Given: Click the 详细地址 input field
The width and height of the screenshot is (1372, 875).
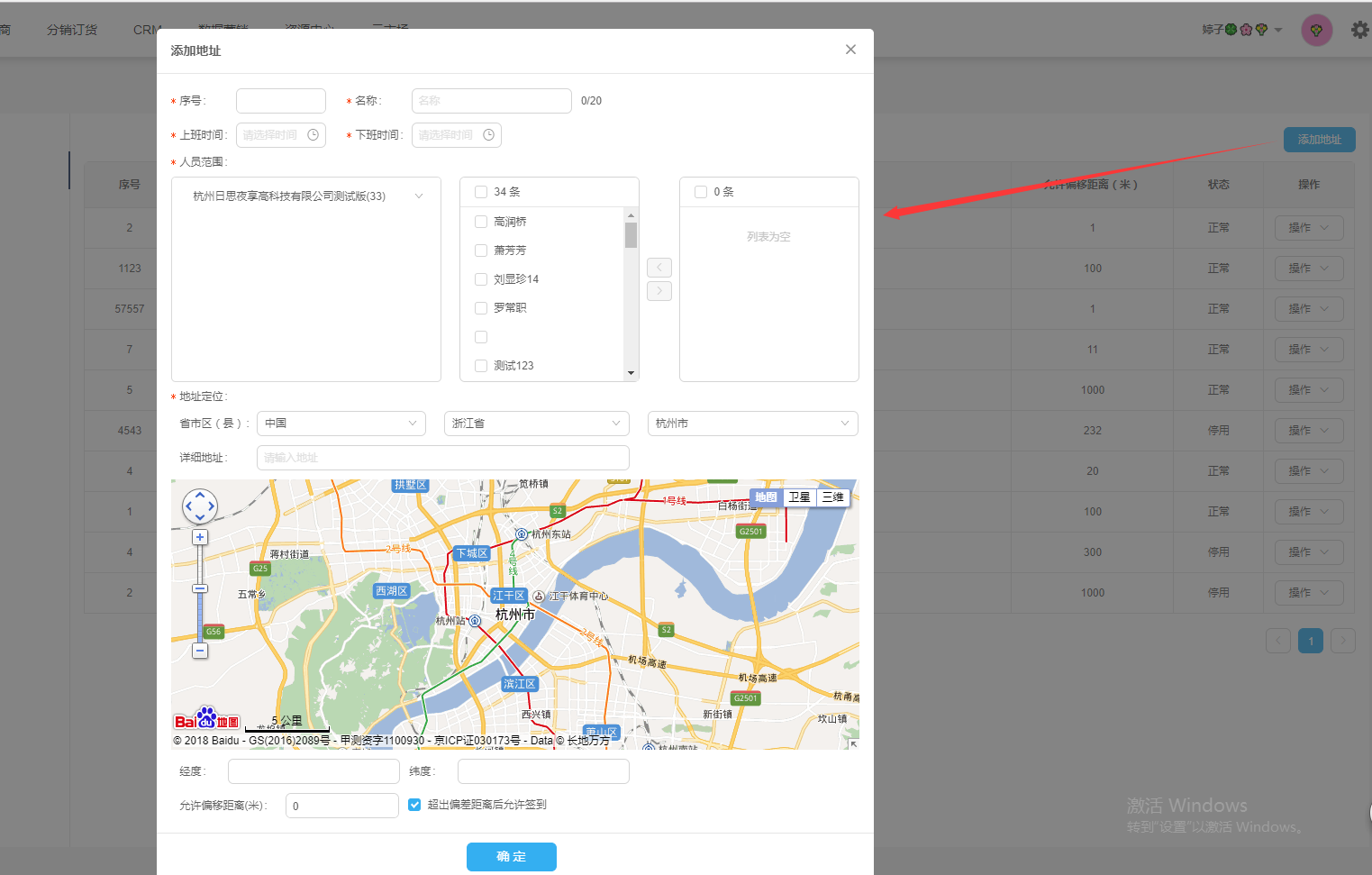Looking at the screenshot, I should (442, 458).
